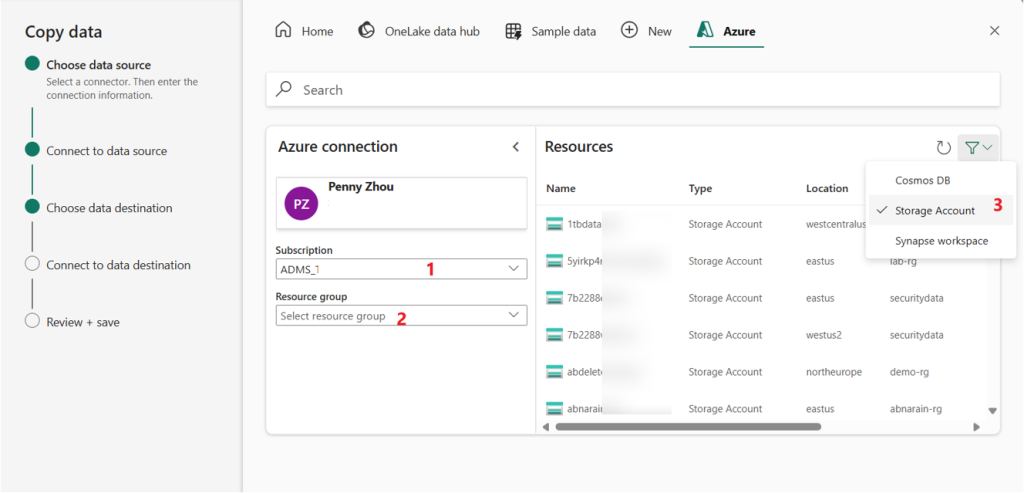Click the demo-rg resource group cell
The image size is (1024, 493).
tap(909, 372)
